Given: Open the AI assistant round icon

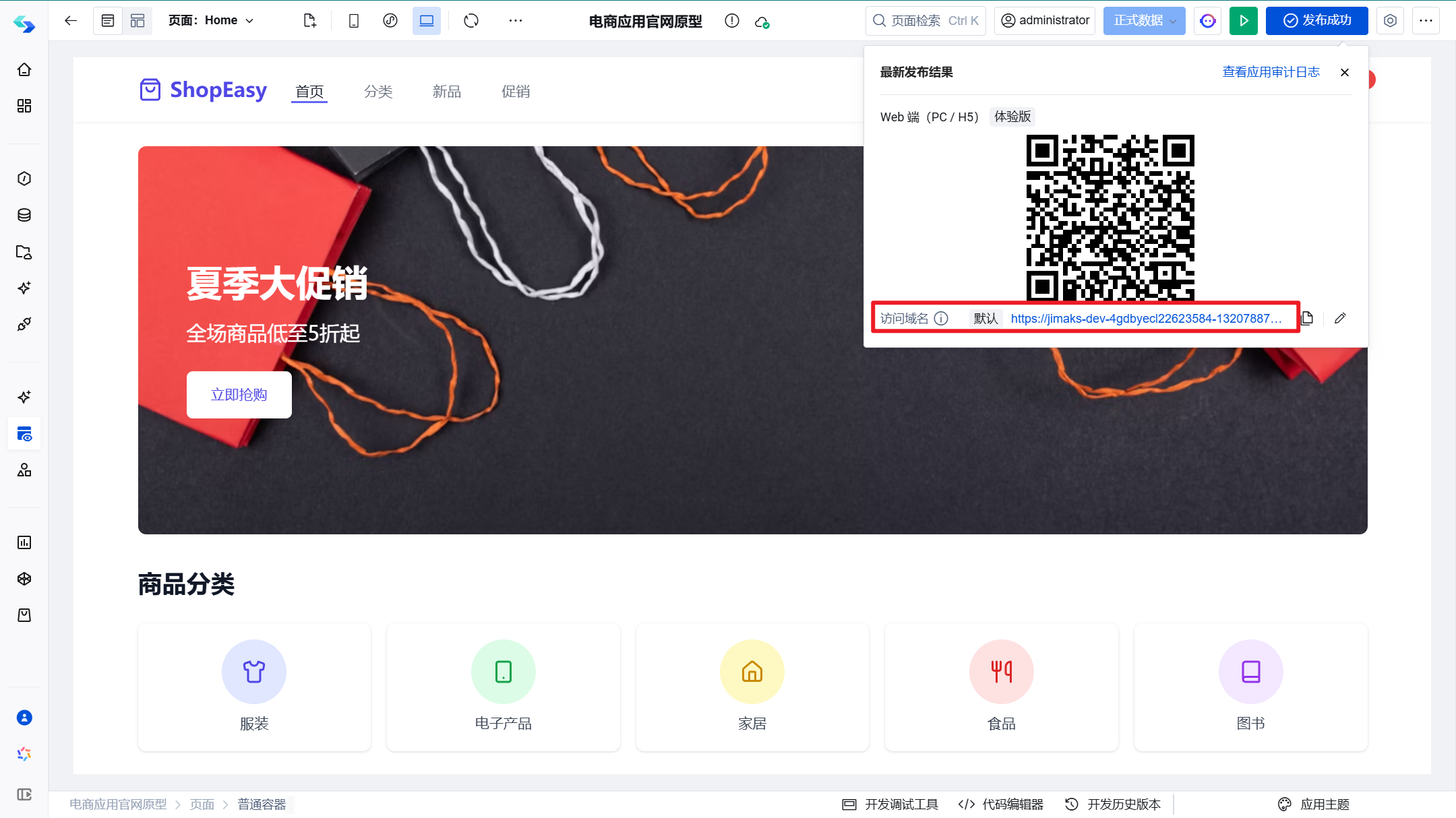Looking at the screenshot, I should (1208, 21).
